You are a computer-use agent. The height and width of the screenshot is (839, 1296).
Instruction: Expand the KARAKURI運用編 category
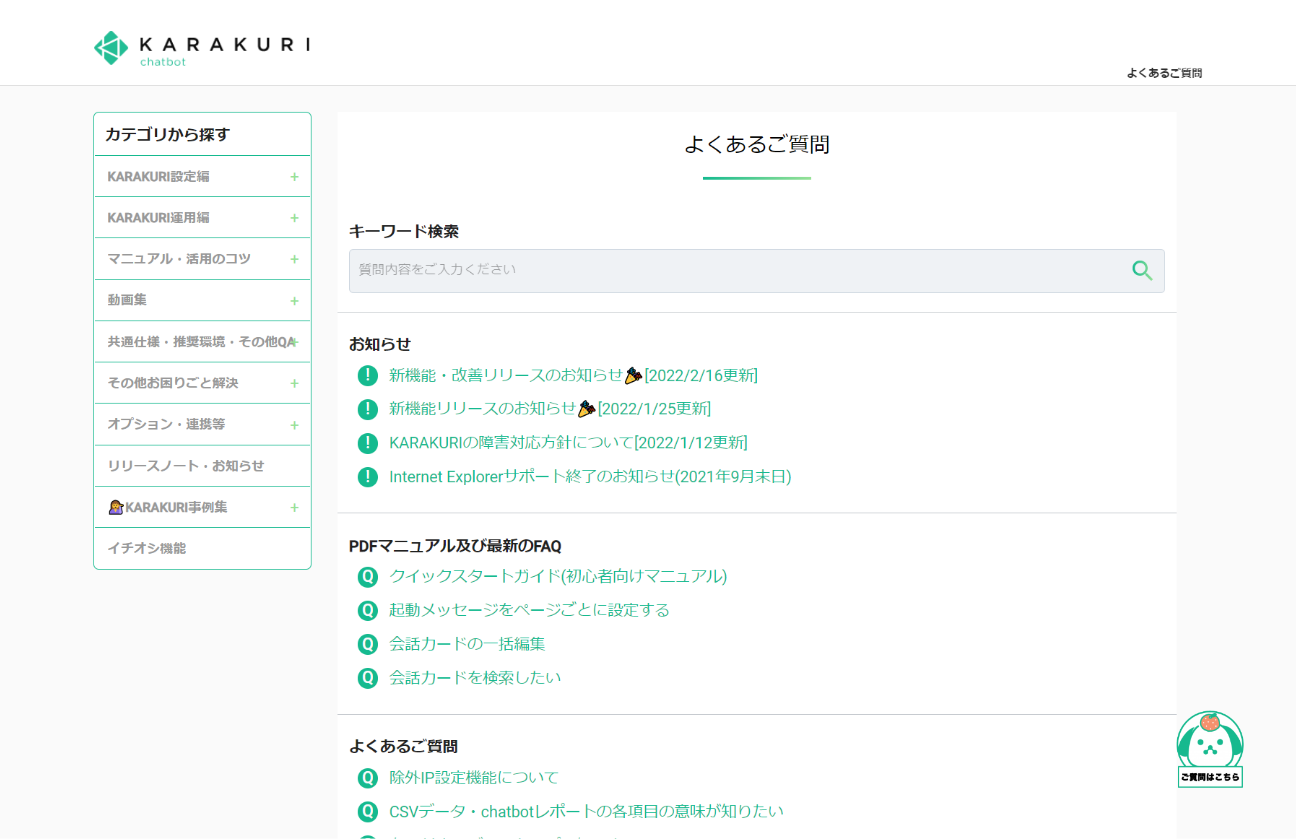[x=294, y=218]
